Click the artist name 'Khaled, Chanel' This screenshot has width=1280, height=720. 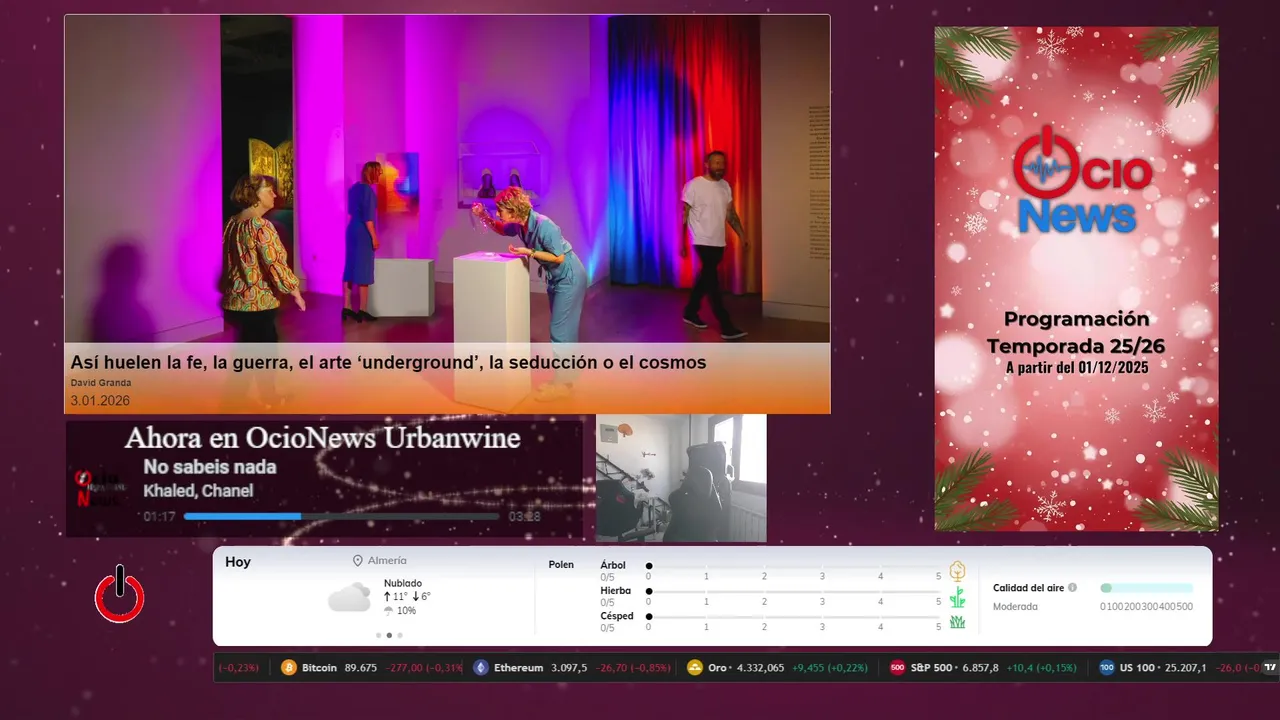[x=198, y=491]
